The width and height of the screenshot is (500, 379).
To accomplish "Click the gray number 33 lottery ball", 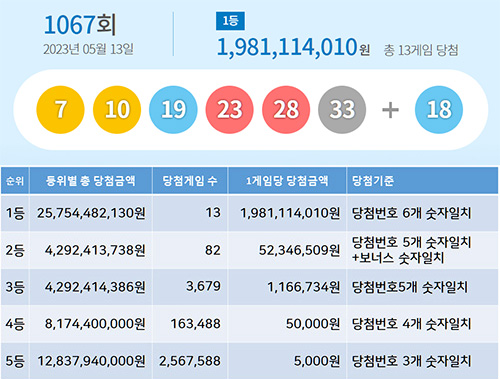I will 342,110.
